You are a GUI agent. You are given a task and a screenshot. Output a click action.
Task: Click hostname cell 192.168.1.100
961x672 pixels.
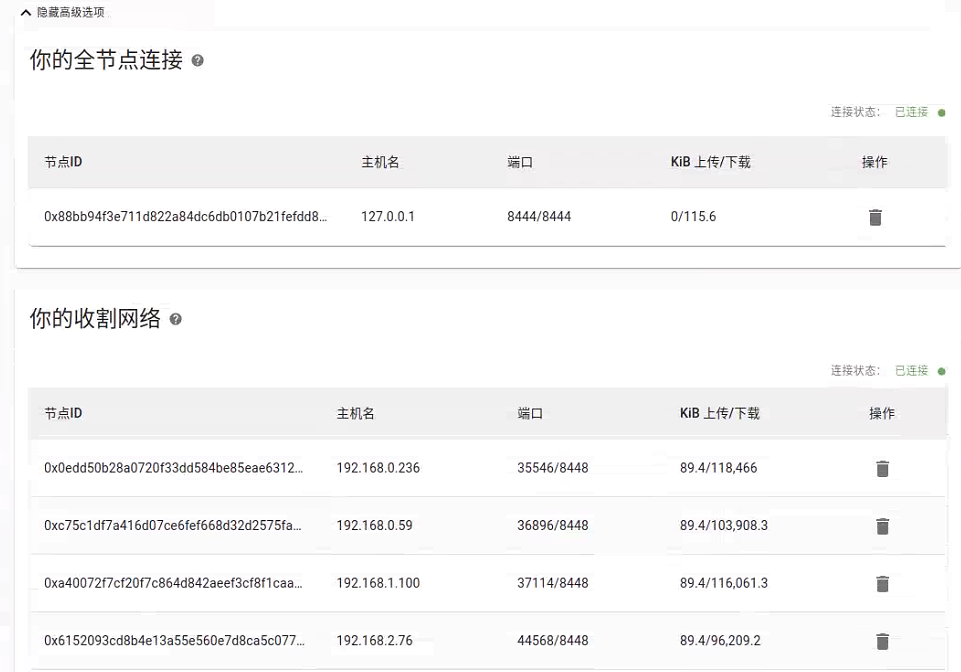pos(378,583)
